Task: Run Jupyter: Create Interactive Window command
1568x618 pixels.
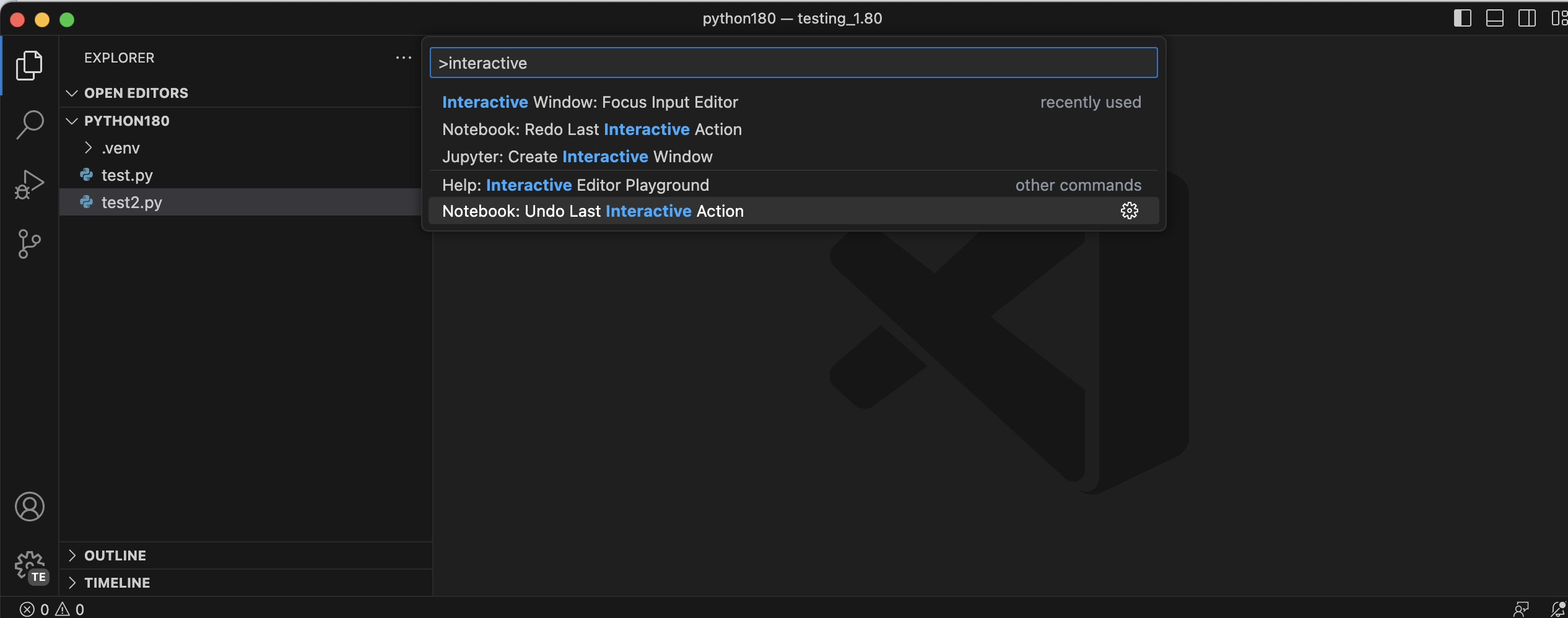Action: pos(577,156)
